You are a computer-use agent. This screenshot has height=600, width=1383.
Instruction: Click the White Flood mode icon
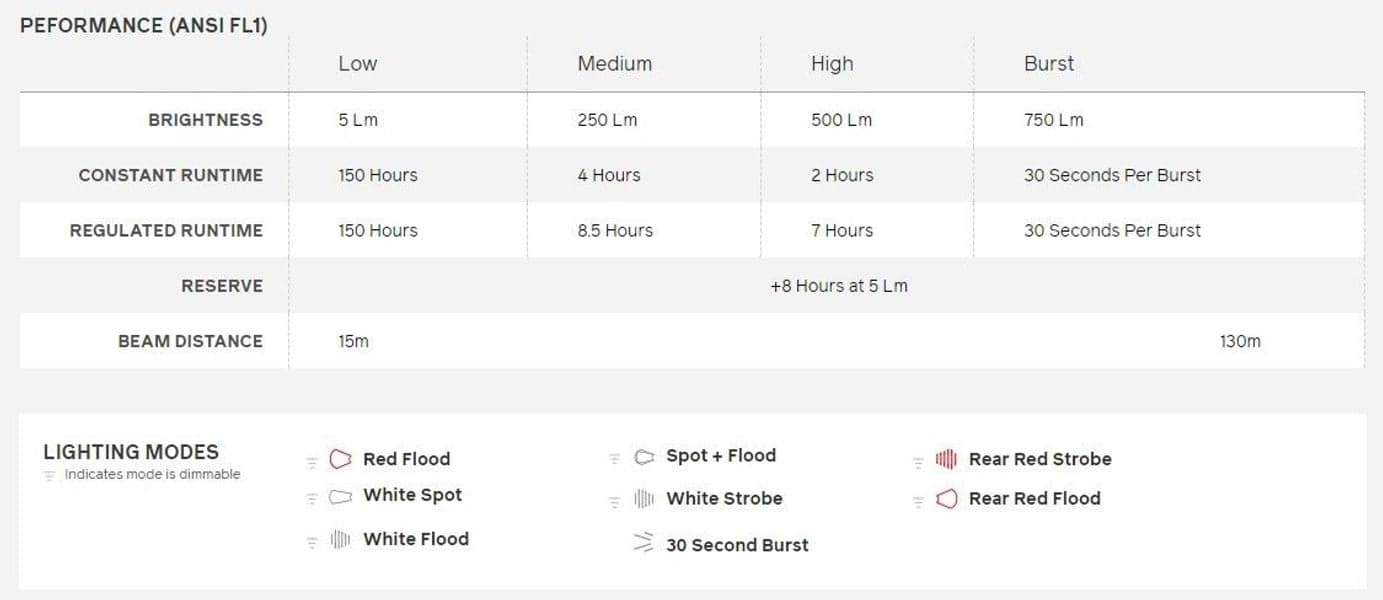pos(341,540)
